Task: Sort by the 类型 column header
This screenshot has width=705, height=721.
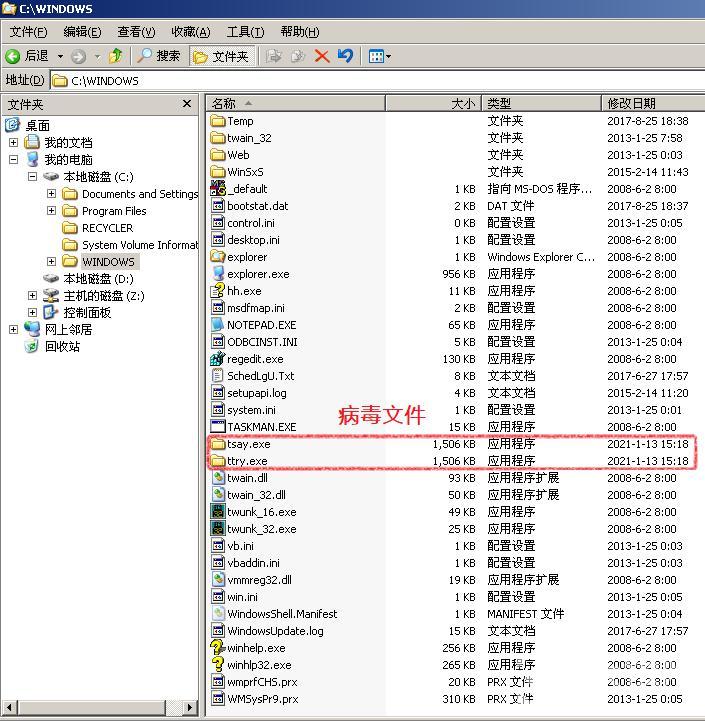Action: pyautogui.click(x=542, y=103)
